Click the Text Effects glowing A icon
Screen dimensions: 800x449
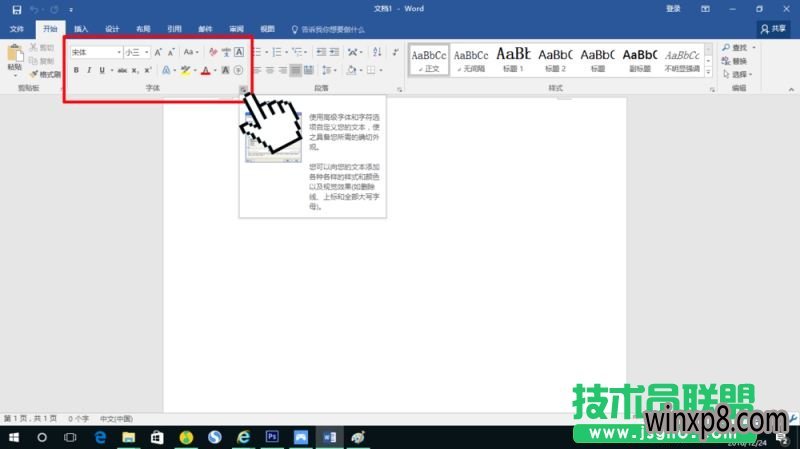[x=166, y=70]
